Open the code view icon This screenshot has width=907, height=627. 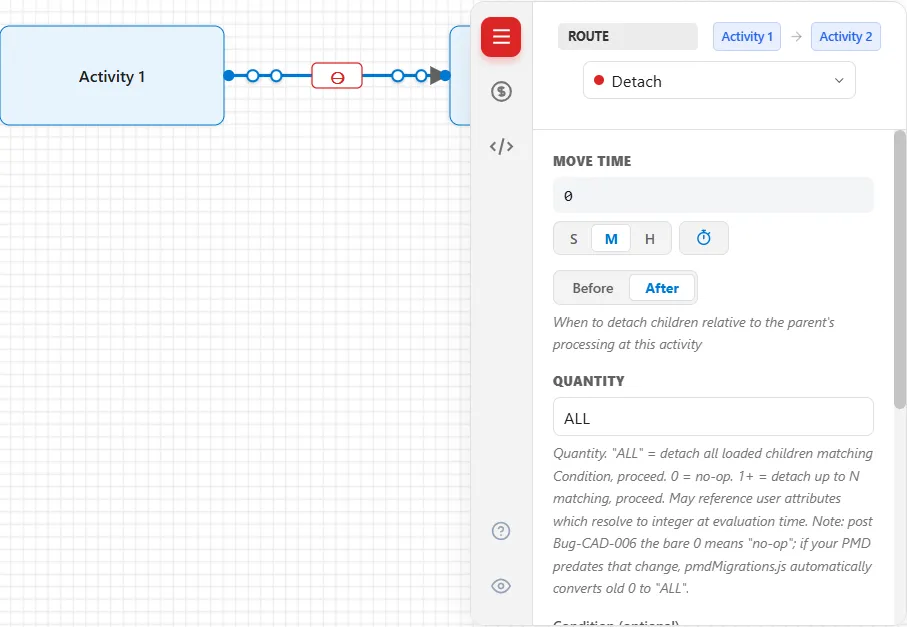click(x=502, y=146)
